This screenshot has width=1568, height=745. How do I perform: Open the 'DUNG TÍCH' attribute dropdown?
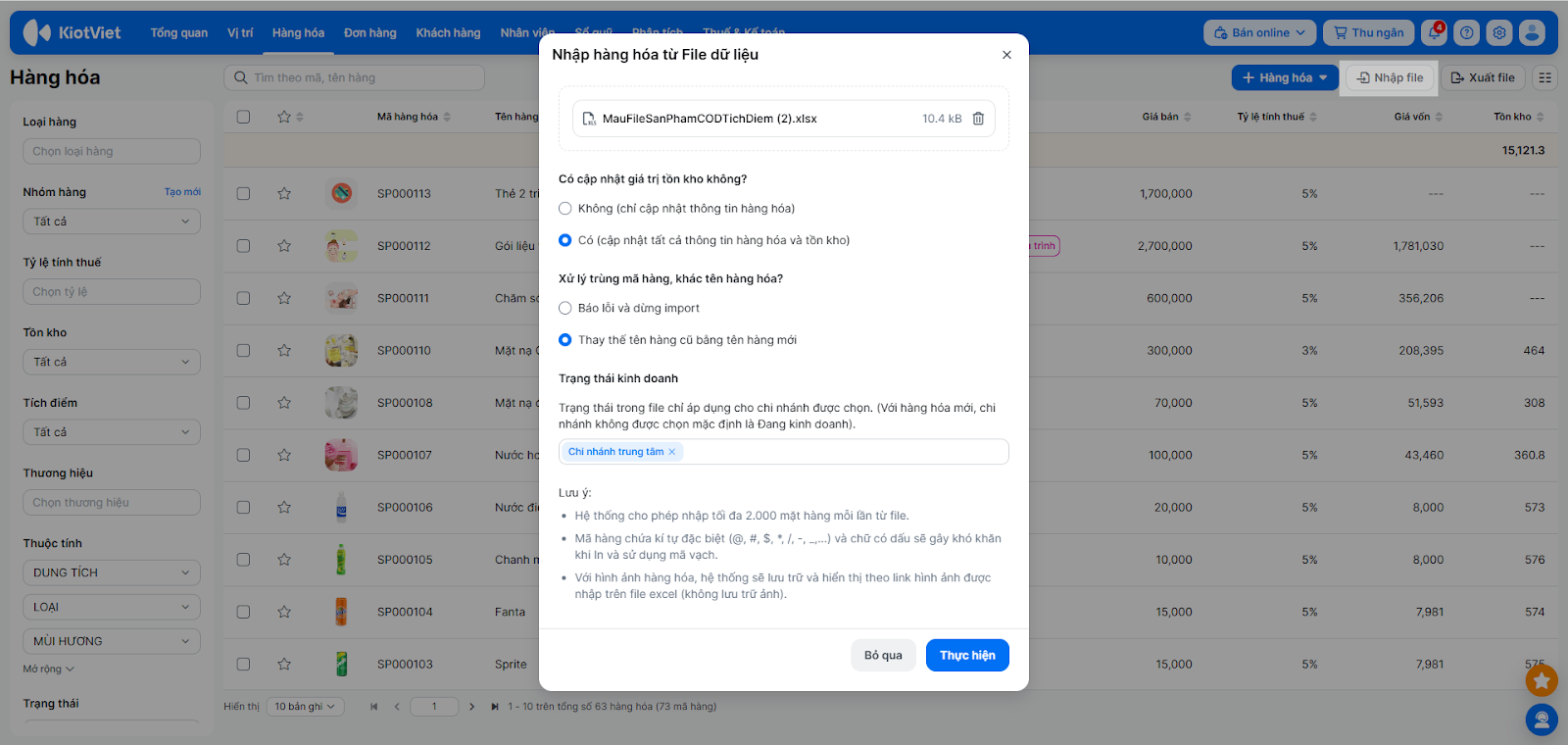(x=111, y=572)
